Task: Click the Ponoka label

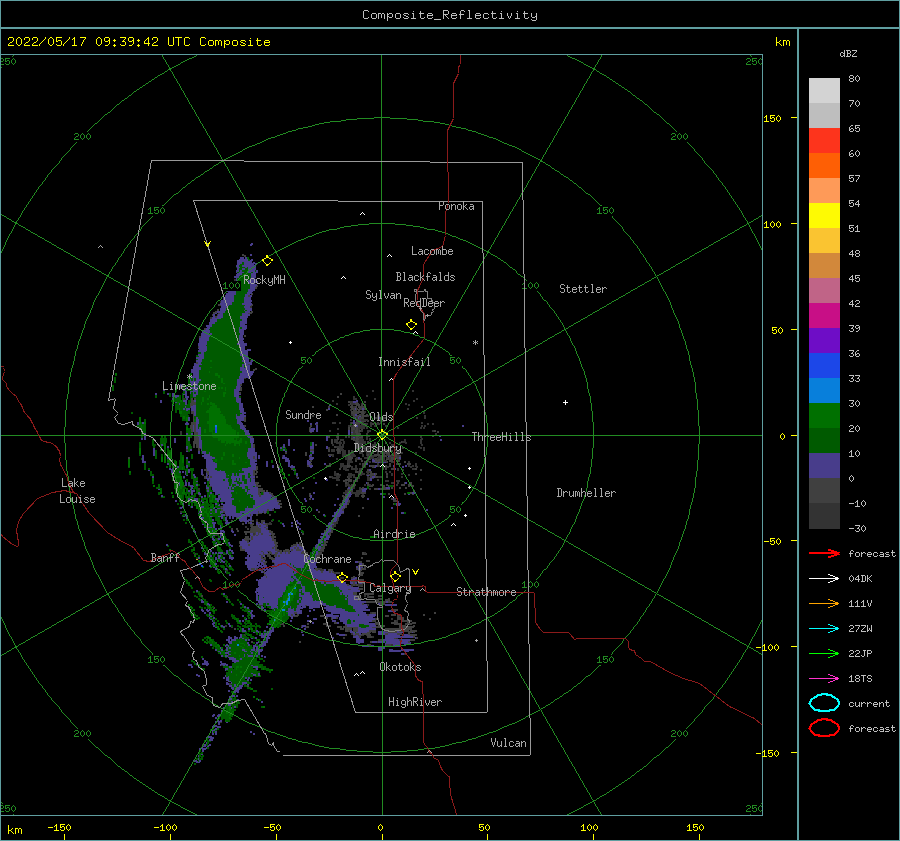Action: pyautogui.click(x=456, y=206)
